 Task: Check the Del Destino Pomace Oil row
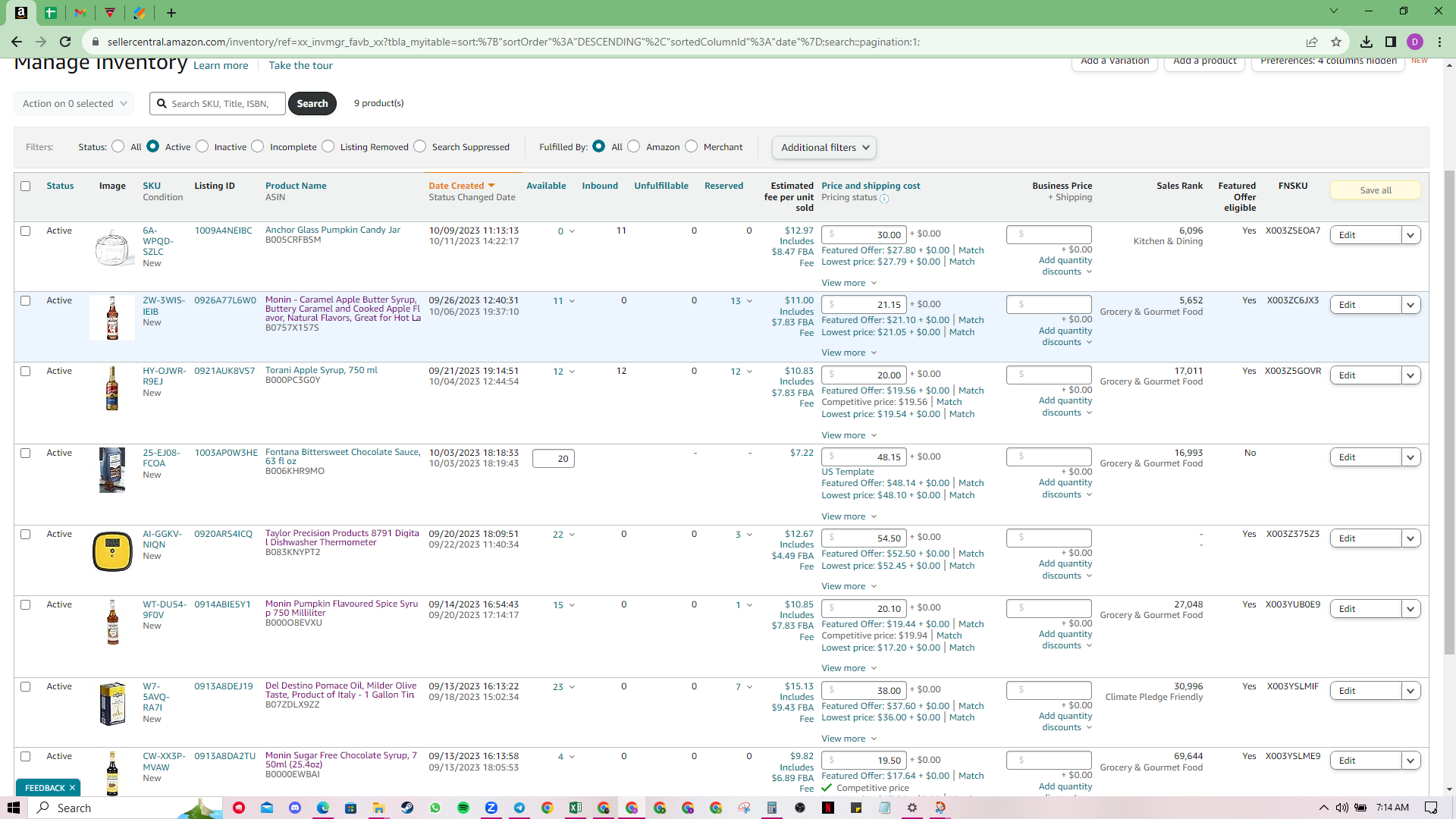(26, 687)
